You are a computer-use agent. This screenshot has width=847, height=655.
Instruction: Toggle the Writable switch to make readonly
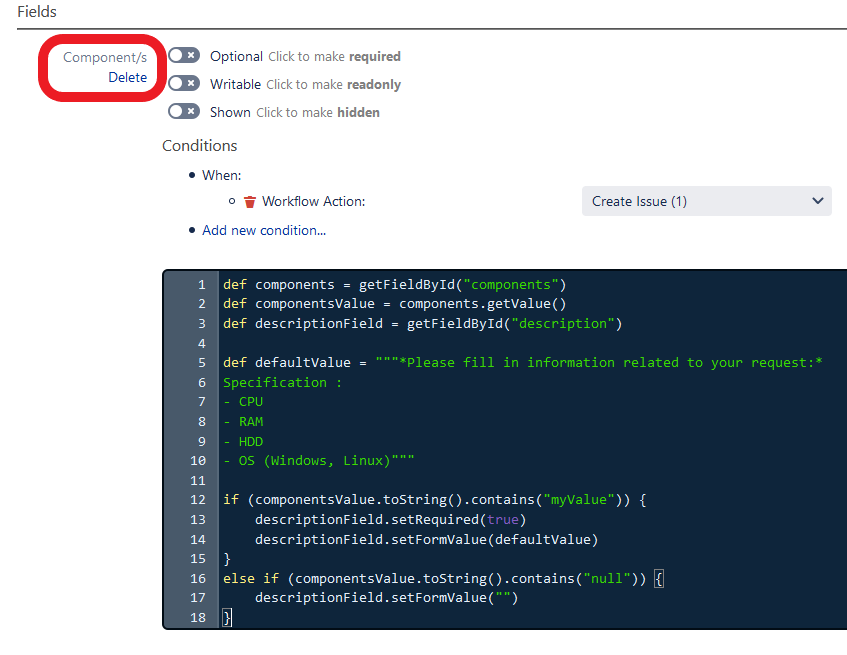click(x=184, y=83)
